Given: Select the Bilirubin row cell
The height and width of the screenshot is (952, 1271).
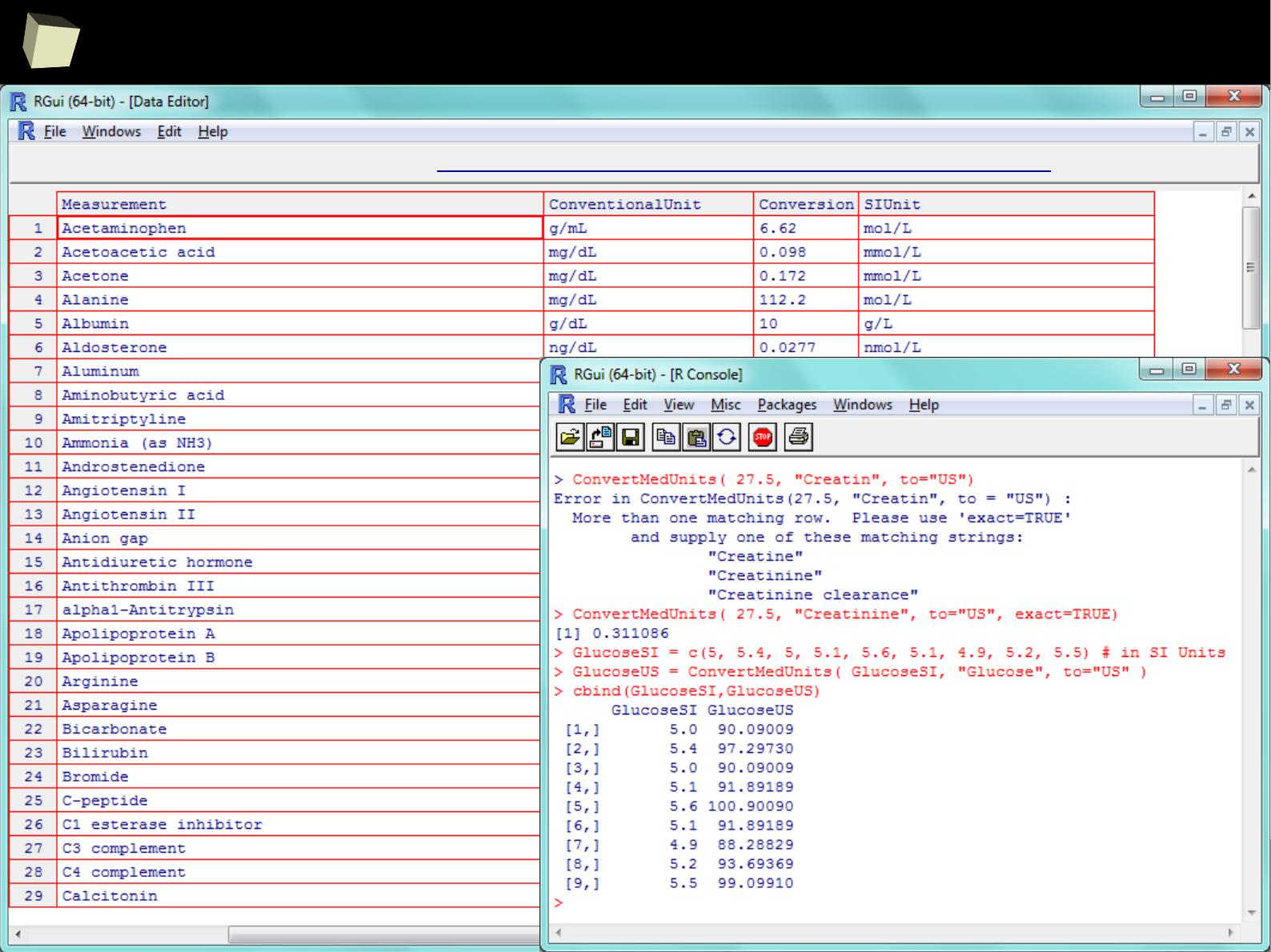Looking at the screenshot, I should pos(299,753).
